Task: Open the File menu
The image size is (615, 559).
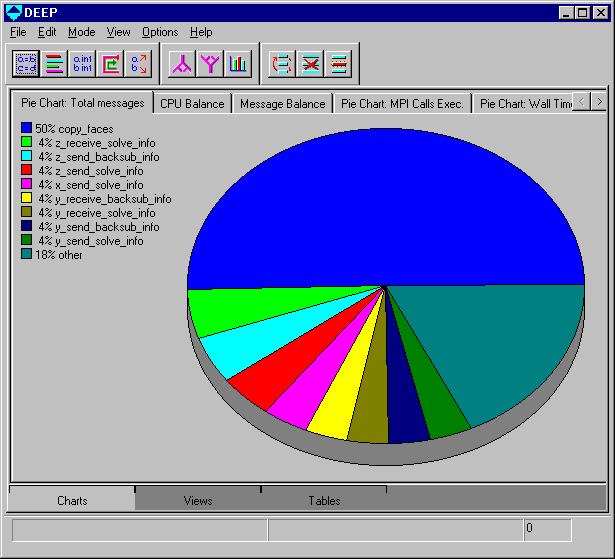Action: pos(18,32)
